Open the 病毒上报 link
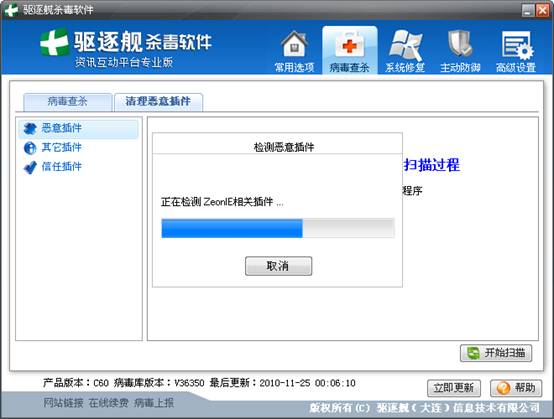Viewport: 554px width, 419px height. tap(154, 403)
